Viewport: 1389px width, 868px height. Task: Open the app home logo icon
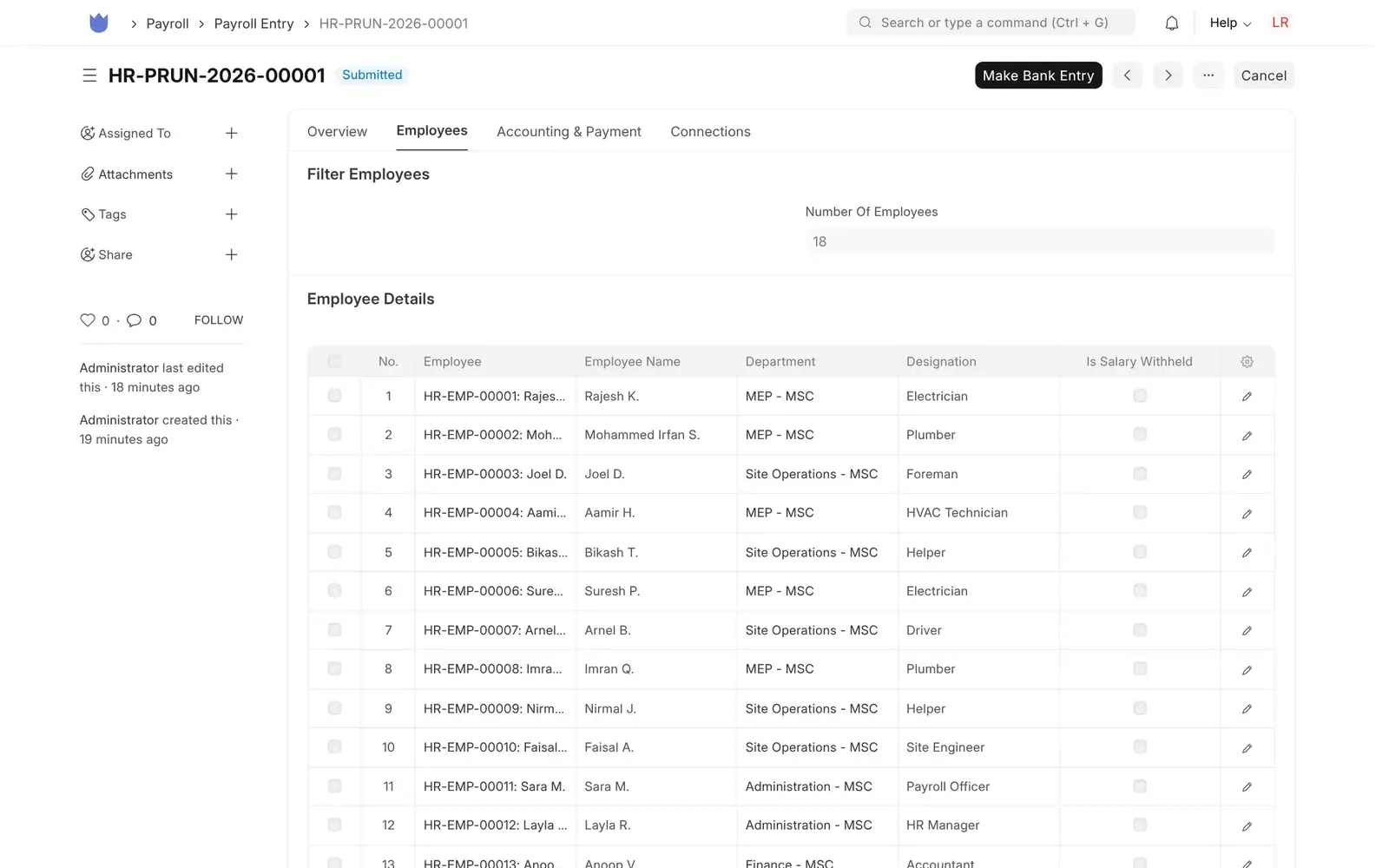click(x=99, y=23)
